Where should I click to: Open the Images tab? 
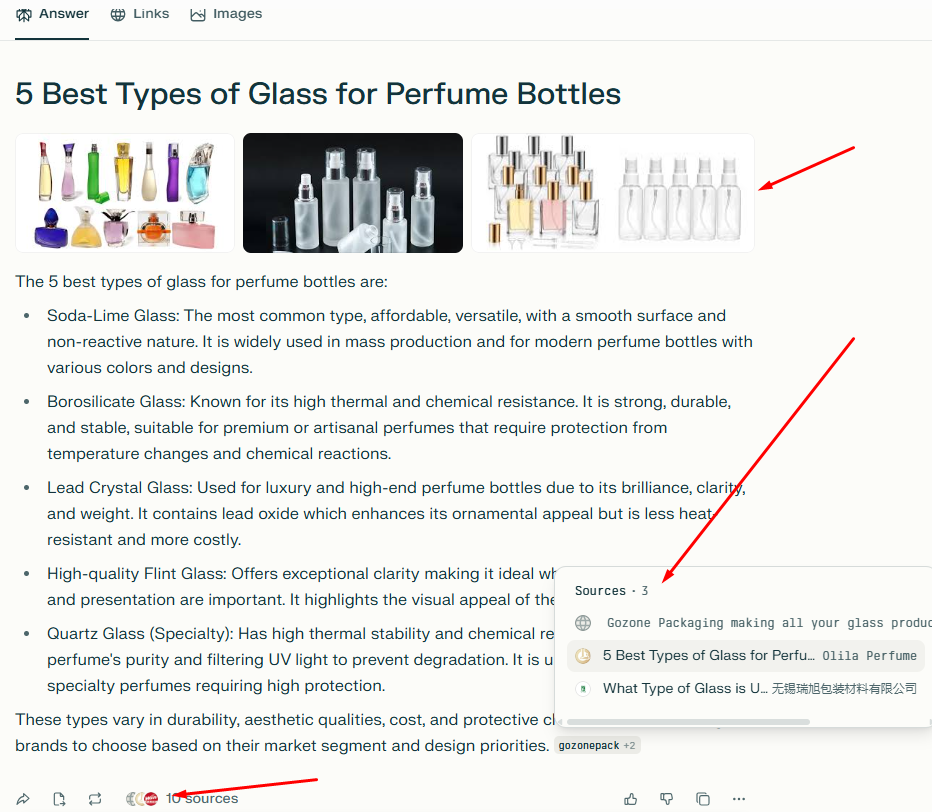226,14
